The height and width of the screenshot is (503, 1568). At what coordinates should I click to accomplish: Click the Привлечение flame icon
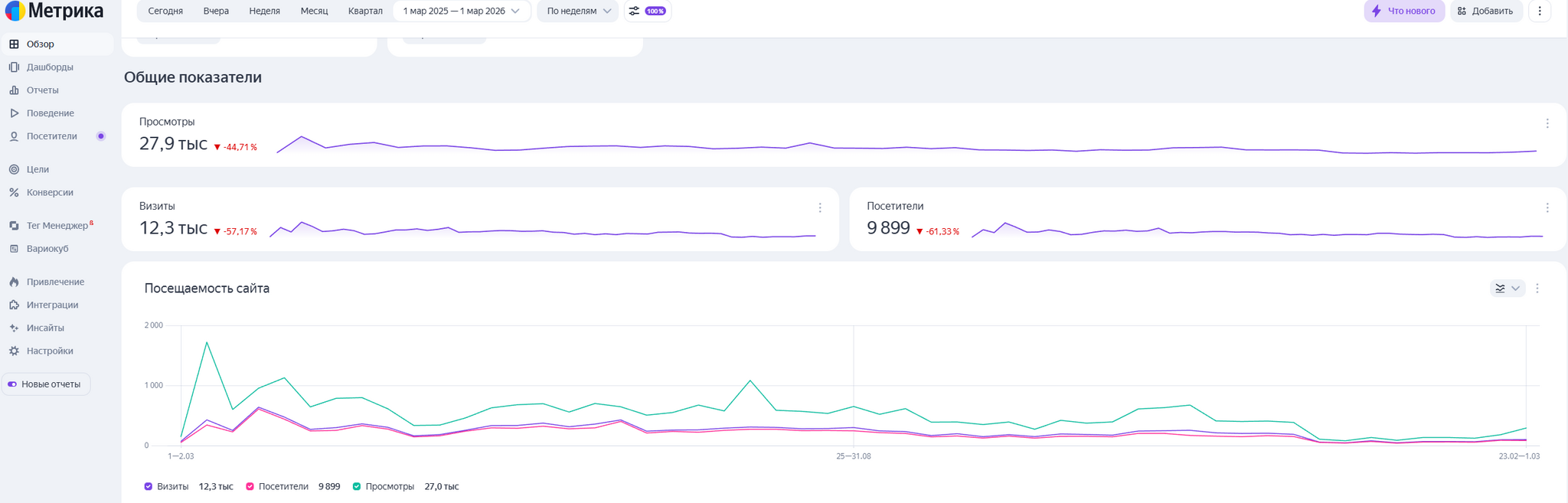pyautogui.click(x=14, y=282)
